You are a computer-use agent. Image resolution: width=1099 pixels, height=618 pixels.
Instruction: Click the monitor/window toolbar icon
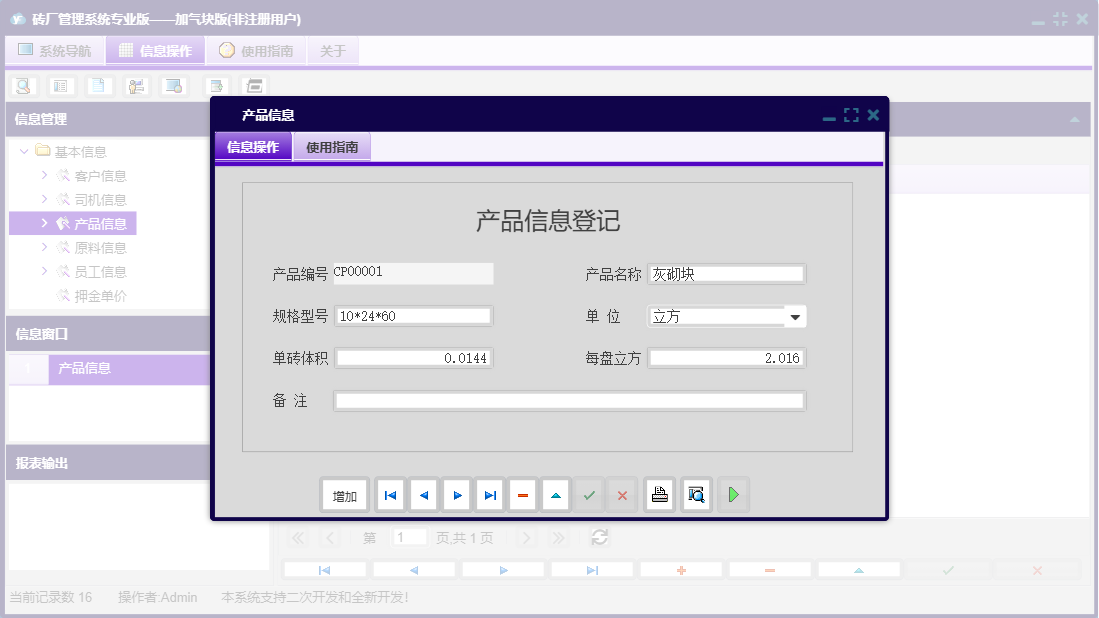173,86
